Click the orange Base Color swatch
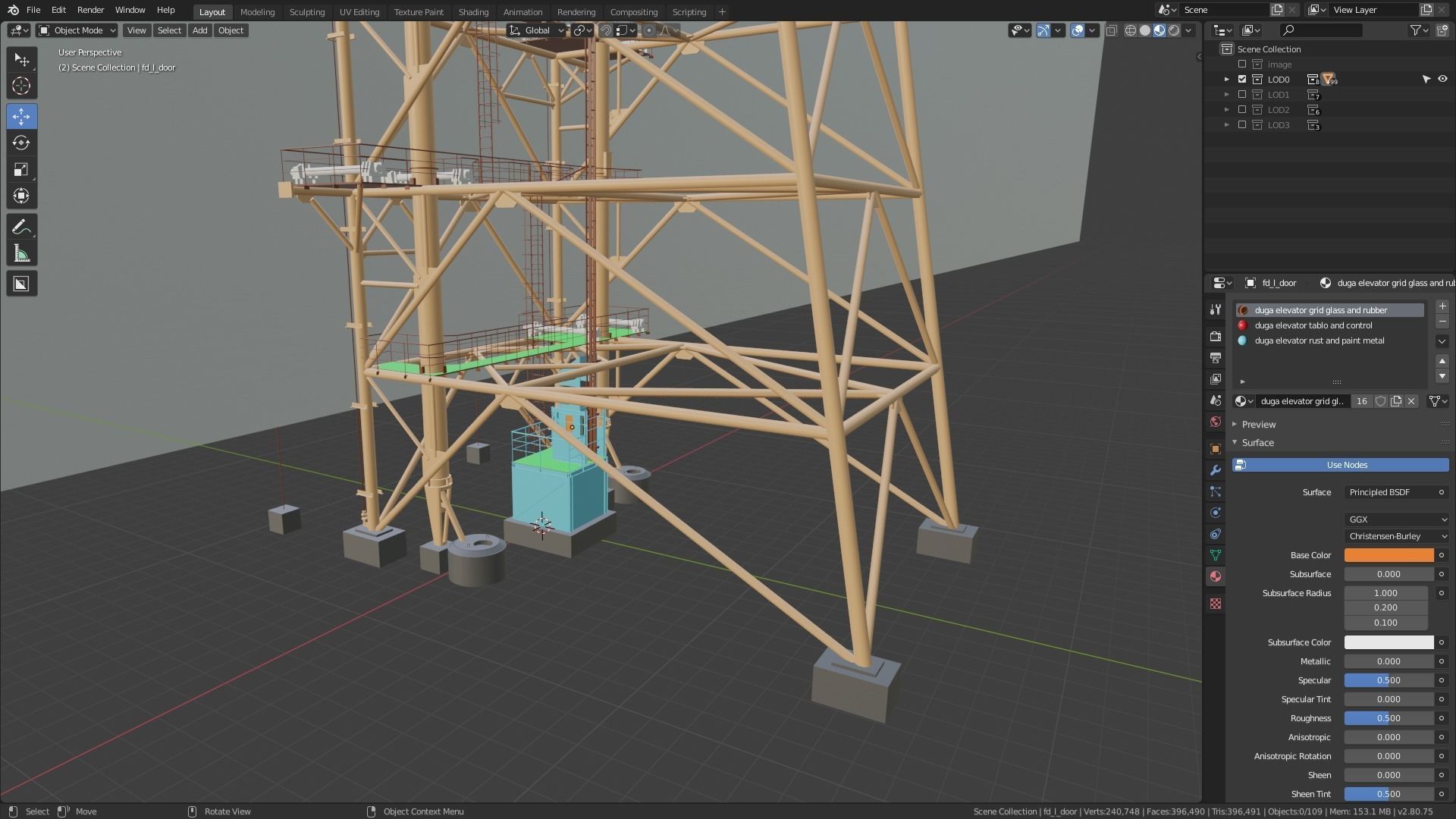 click(1389, 555)
